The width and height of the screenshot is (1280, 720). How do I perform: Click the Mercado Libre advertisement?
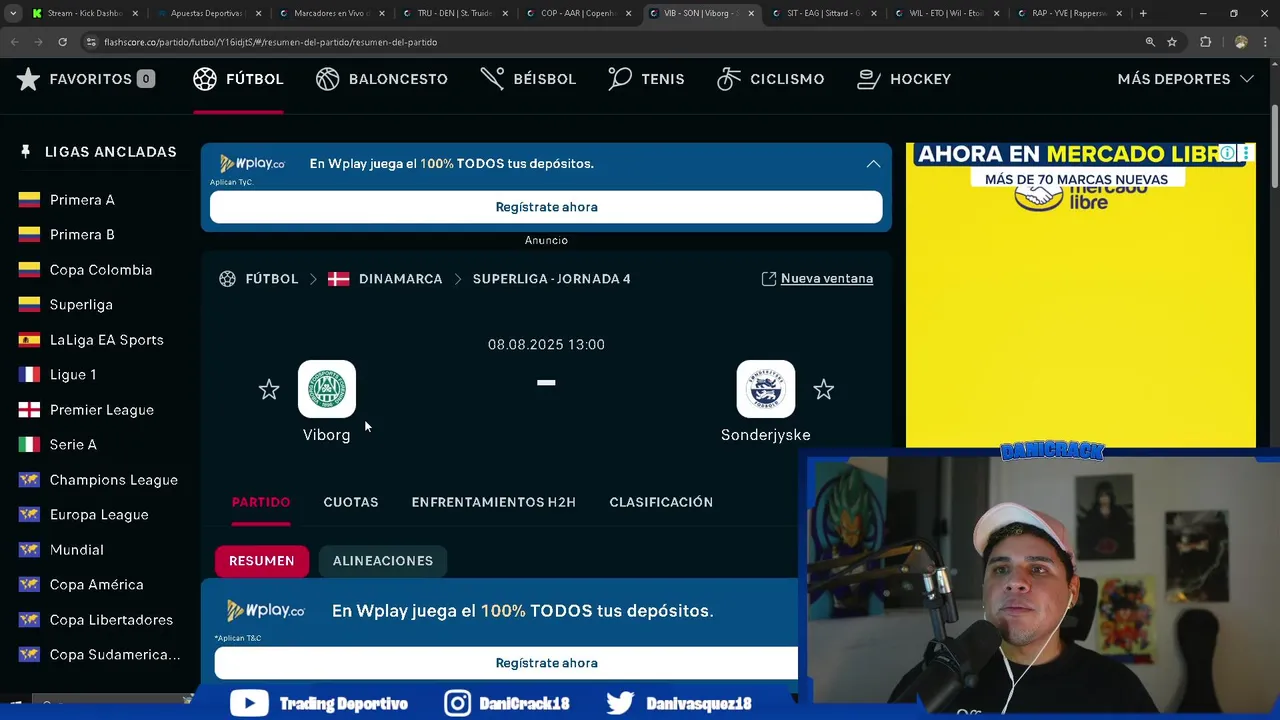(1081, 295)
